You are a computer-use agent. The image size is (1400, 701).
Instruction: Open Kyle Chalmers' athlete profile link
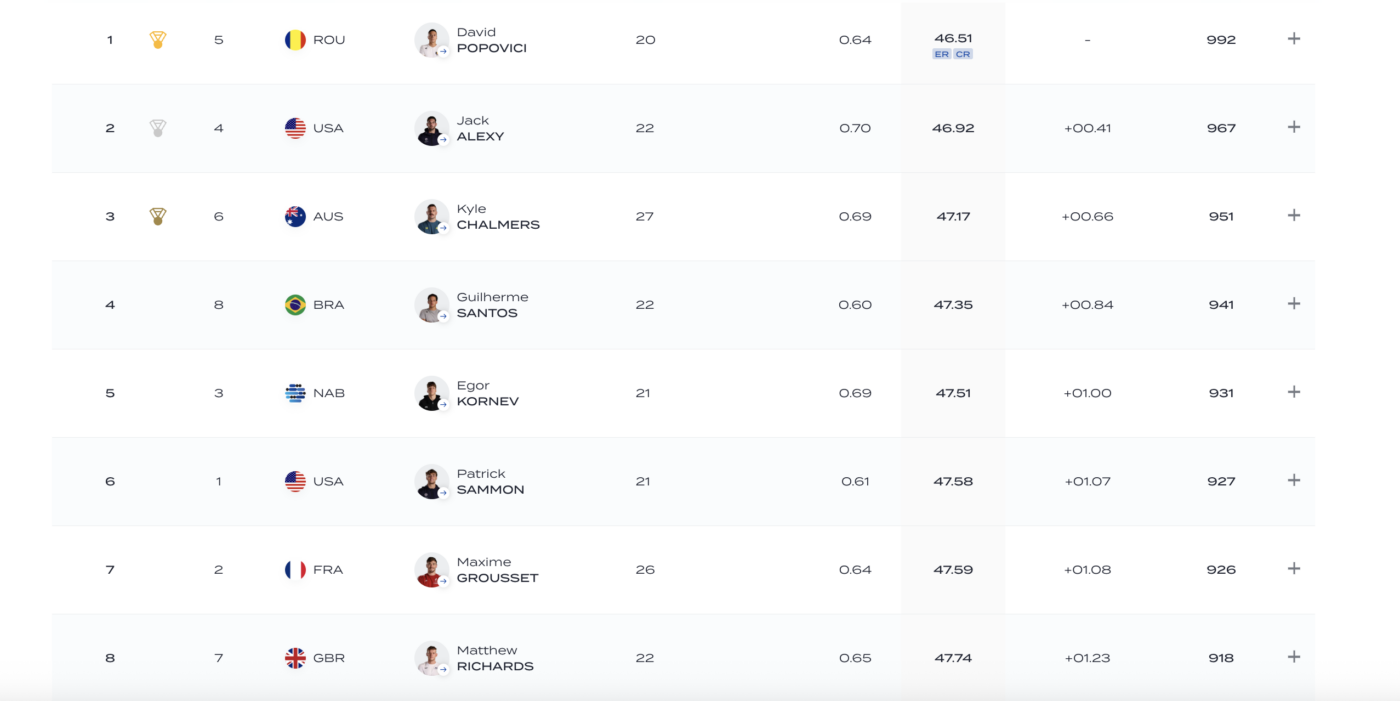tap(497, 217)
